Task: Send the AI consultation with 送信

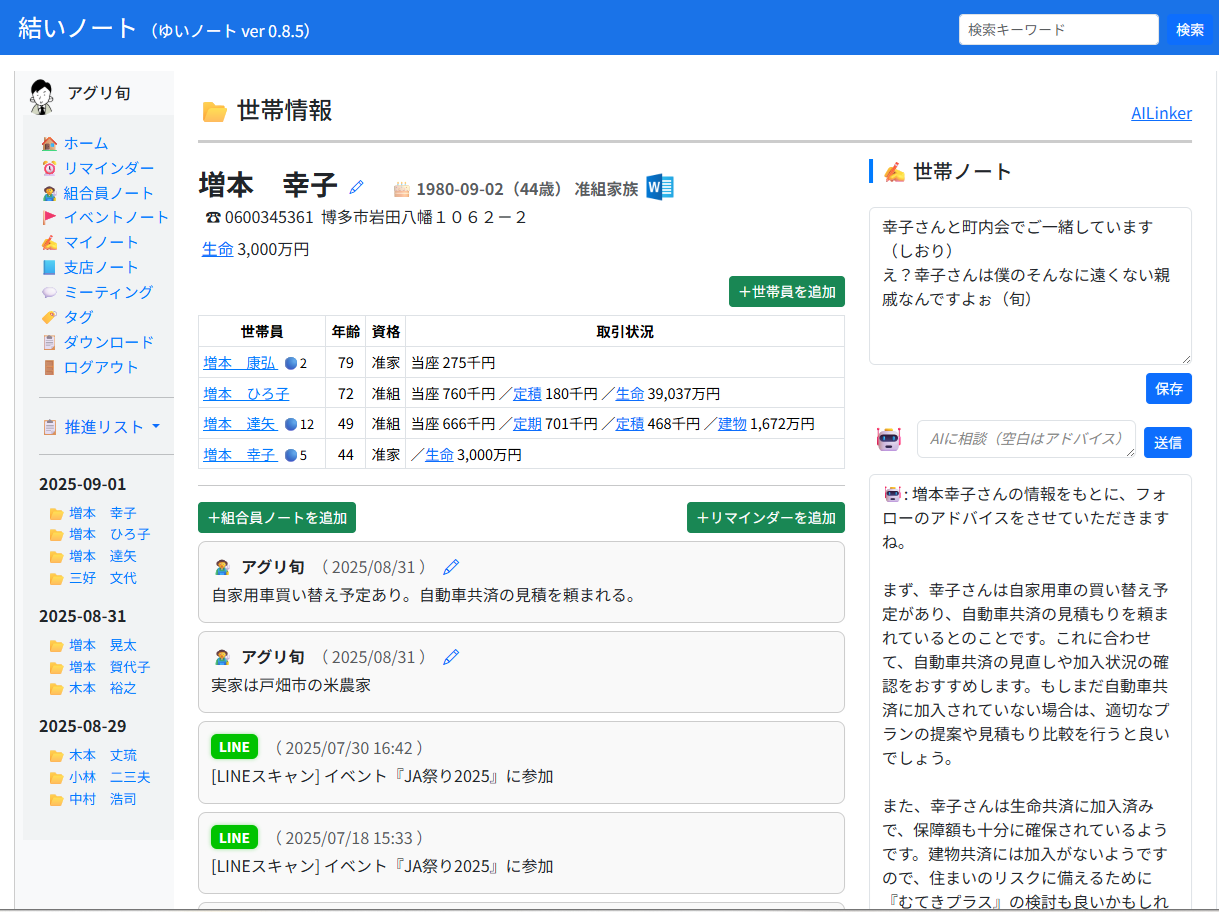Action: coord(1168,441)
